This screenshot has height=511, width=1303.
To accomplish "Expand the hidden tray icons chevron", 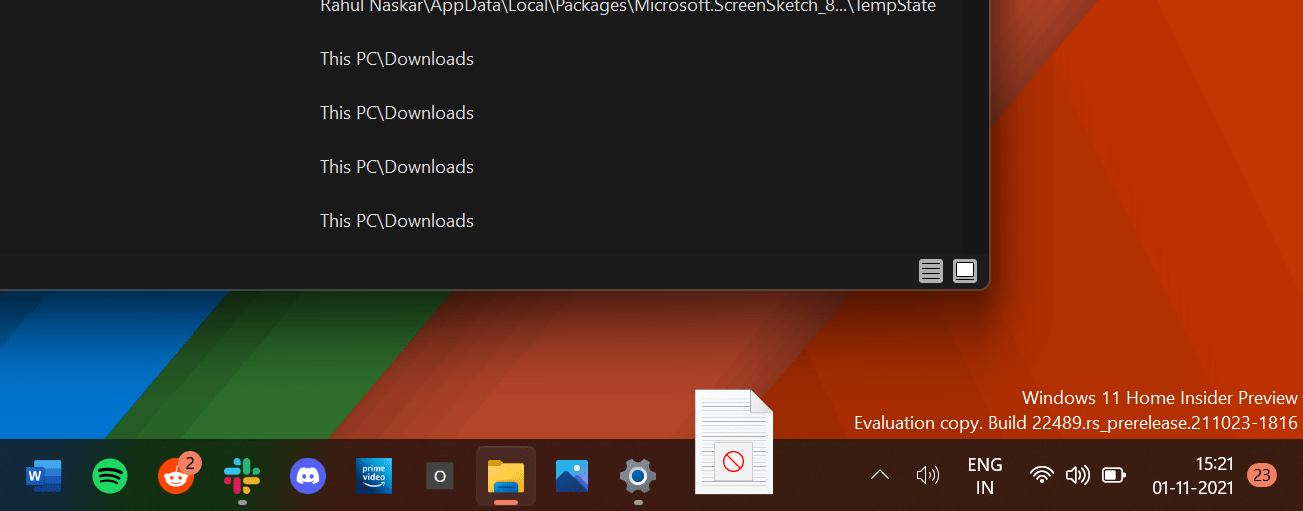I will click(880, 475).
